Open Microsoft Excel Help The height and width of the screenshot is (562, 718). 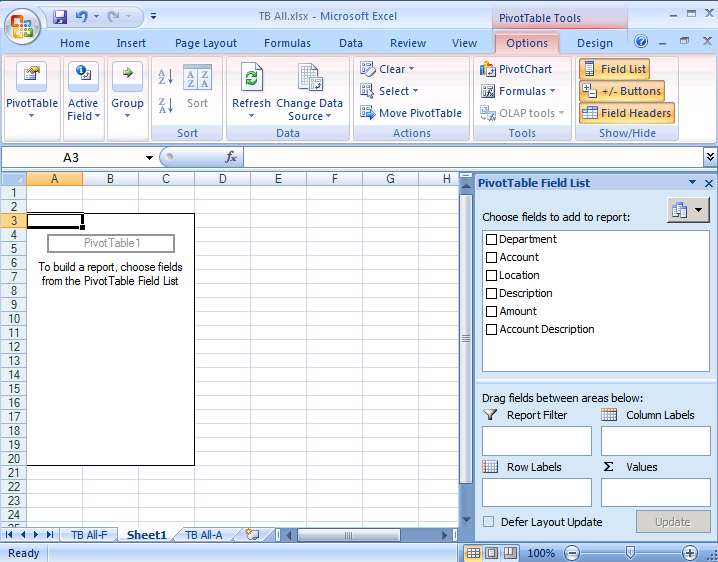click(641, 42)
